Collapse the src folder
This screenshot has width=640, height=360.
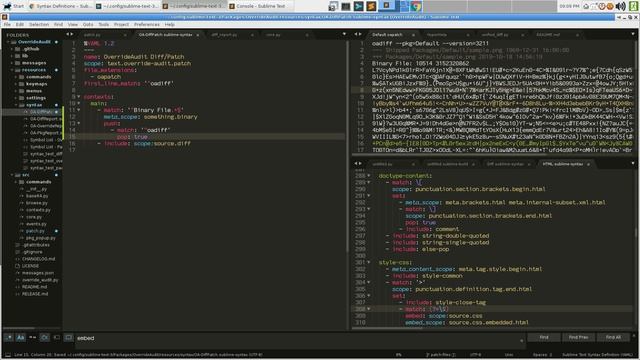12,175
